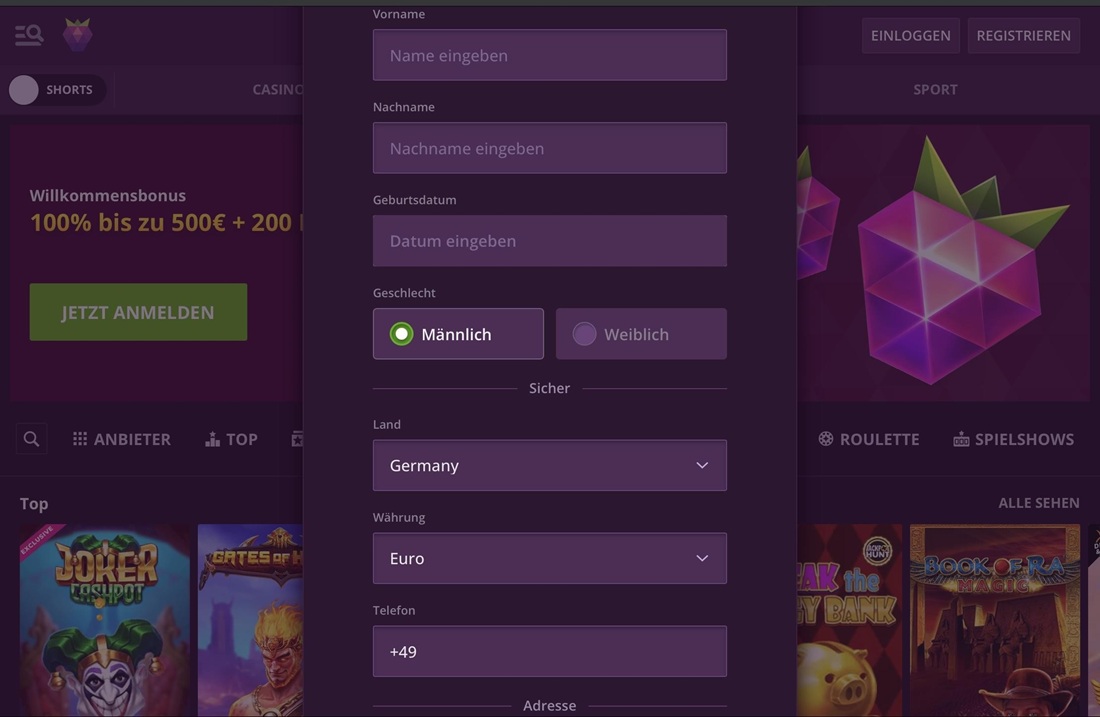Click the raspberry casino logo

[x=77, y=34]
